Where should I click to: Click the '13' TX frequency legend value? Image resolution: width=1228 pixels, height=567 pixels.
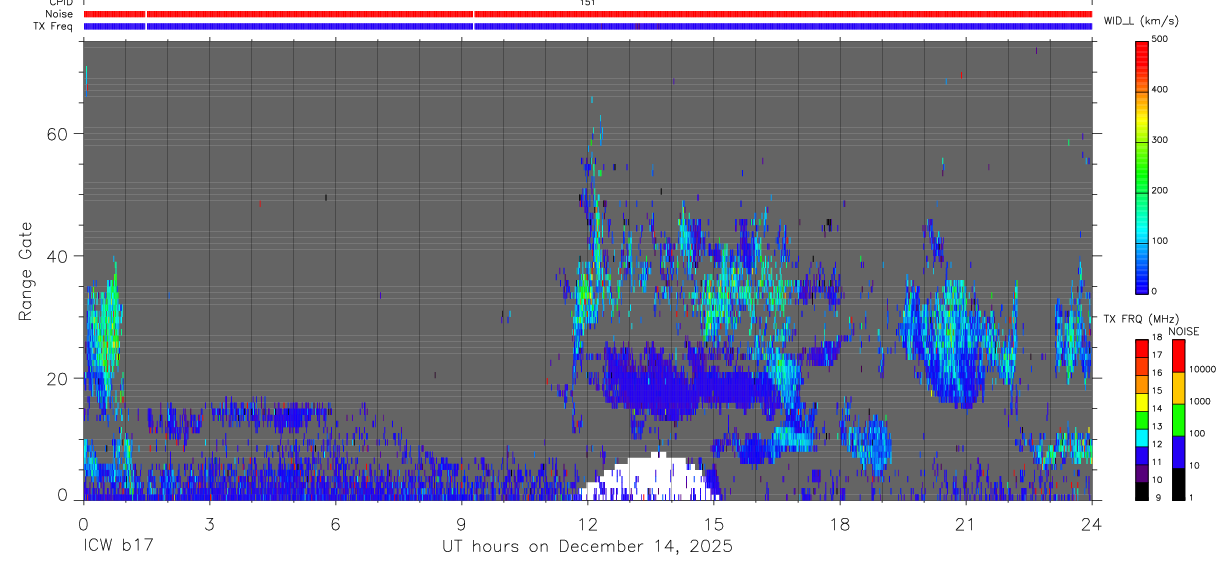coord(1157,426)
